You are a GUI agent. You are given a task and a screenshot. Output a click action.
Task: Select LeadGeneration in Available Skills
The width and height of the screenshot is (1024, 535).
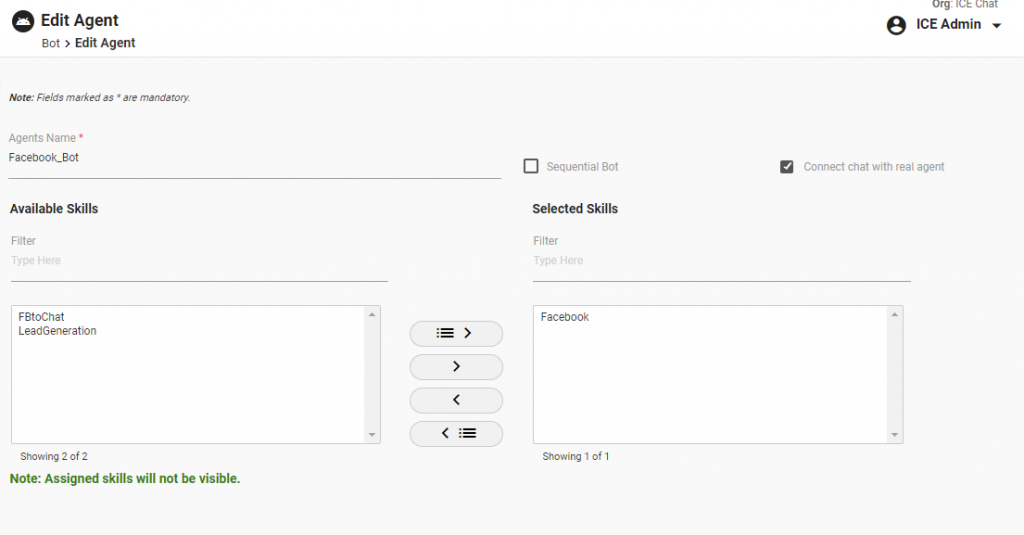tap(57, 331)
